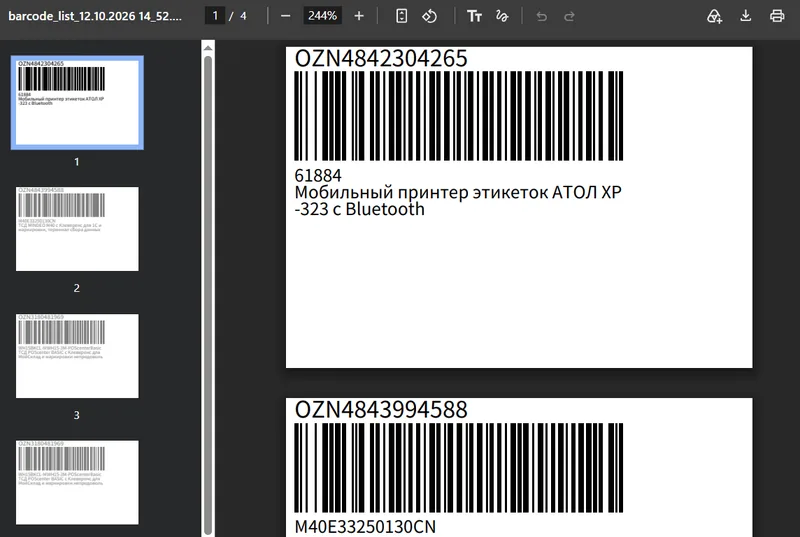The height and width of the screenshot is (537, 800).
Task: Select the draw annotation tool
Action: click(x=502, y=16)
